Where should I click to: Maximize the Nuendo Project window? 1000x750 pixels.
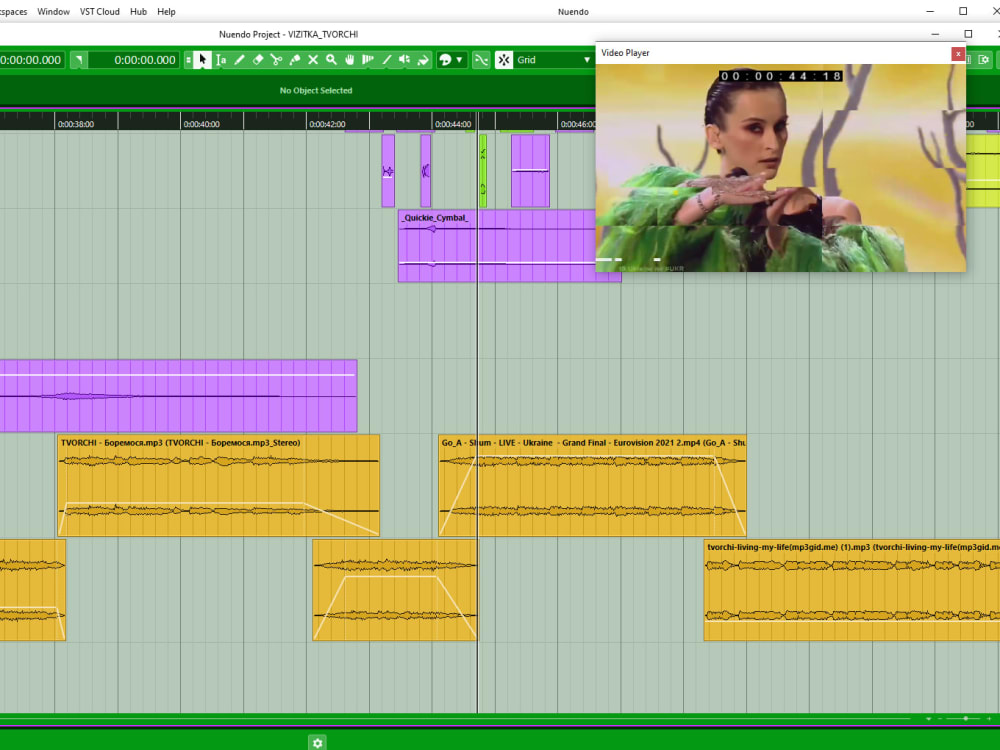[x=968, y=34]
